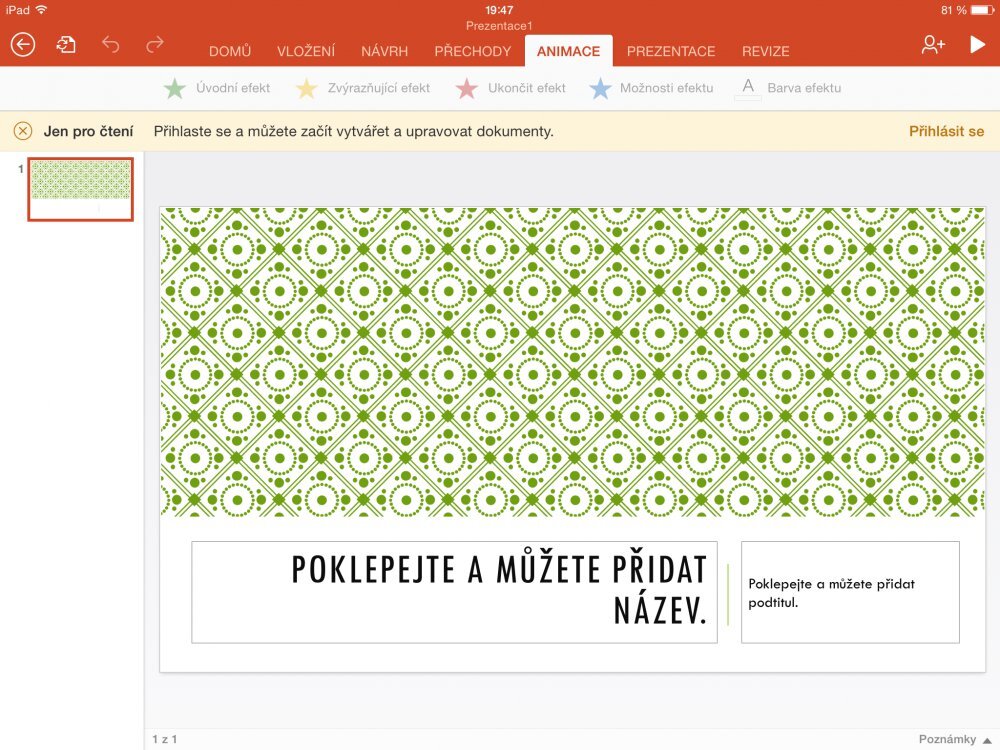The height and width of the screenshot is (750, 1000).
Task: Redo the undone action
Action: [155, 44]
